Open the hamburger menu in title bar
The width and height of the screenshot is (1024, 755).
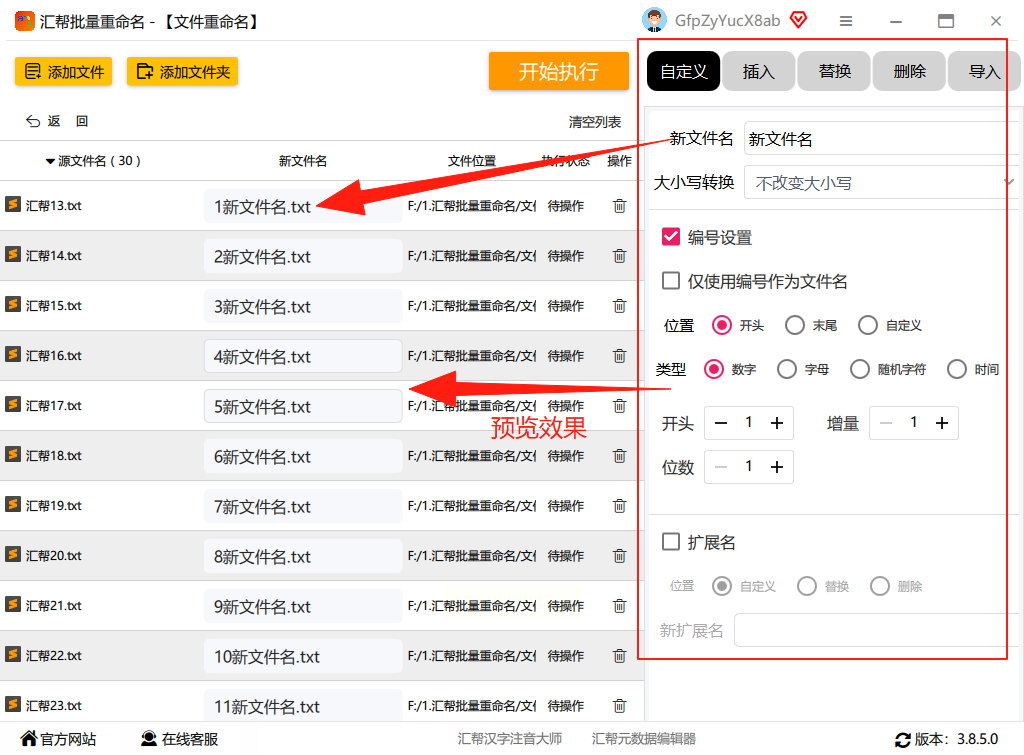[846, 22]
